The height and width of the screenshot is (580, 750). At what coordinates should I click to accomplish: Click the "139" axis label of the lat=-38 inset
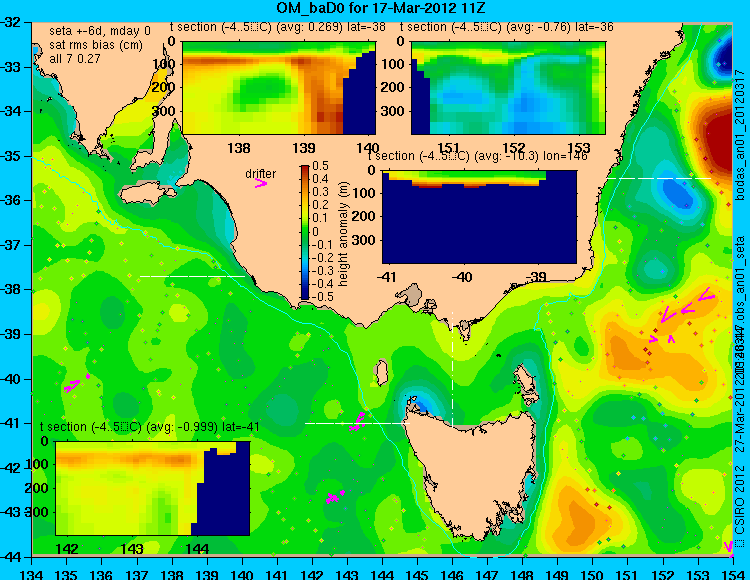304,148
